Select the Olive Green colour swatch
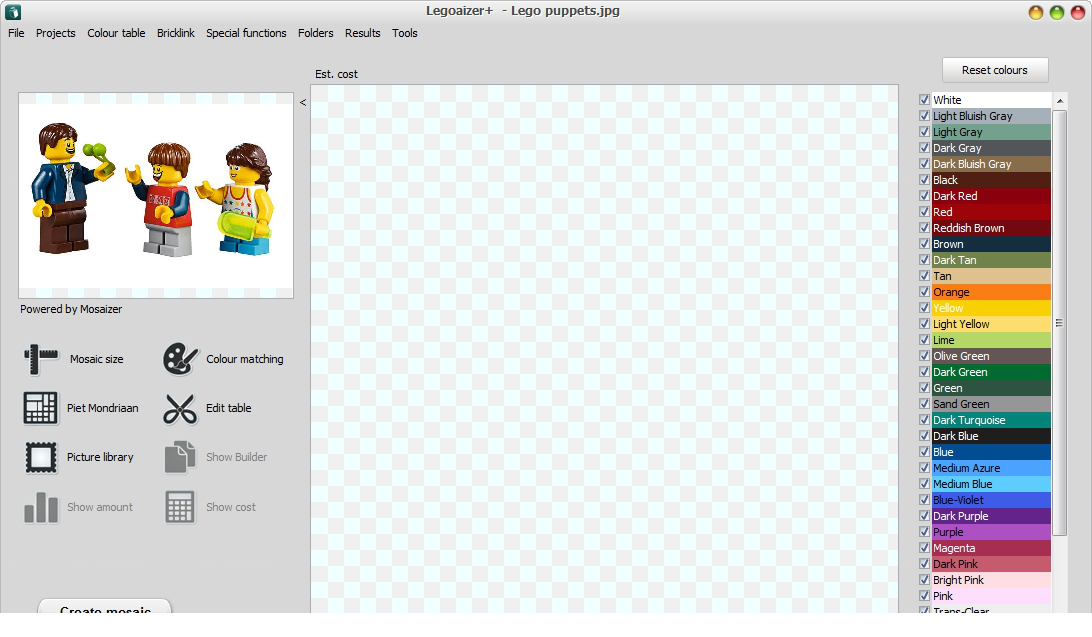1092x637 pixels. (x=991, y=356)
